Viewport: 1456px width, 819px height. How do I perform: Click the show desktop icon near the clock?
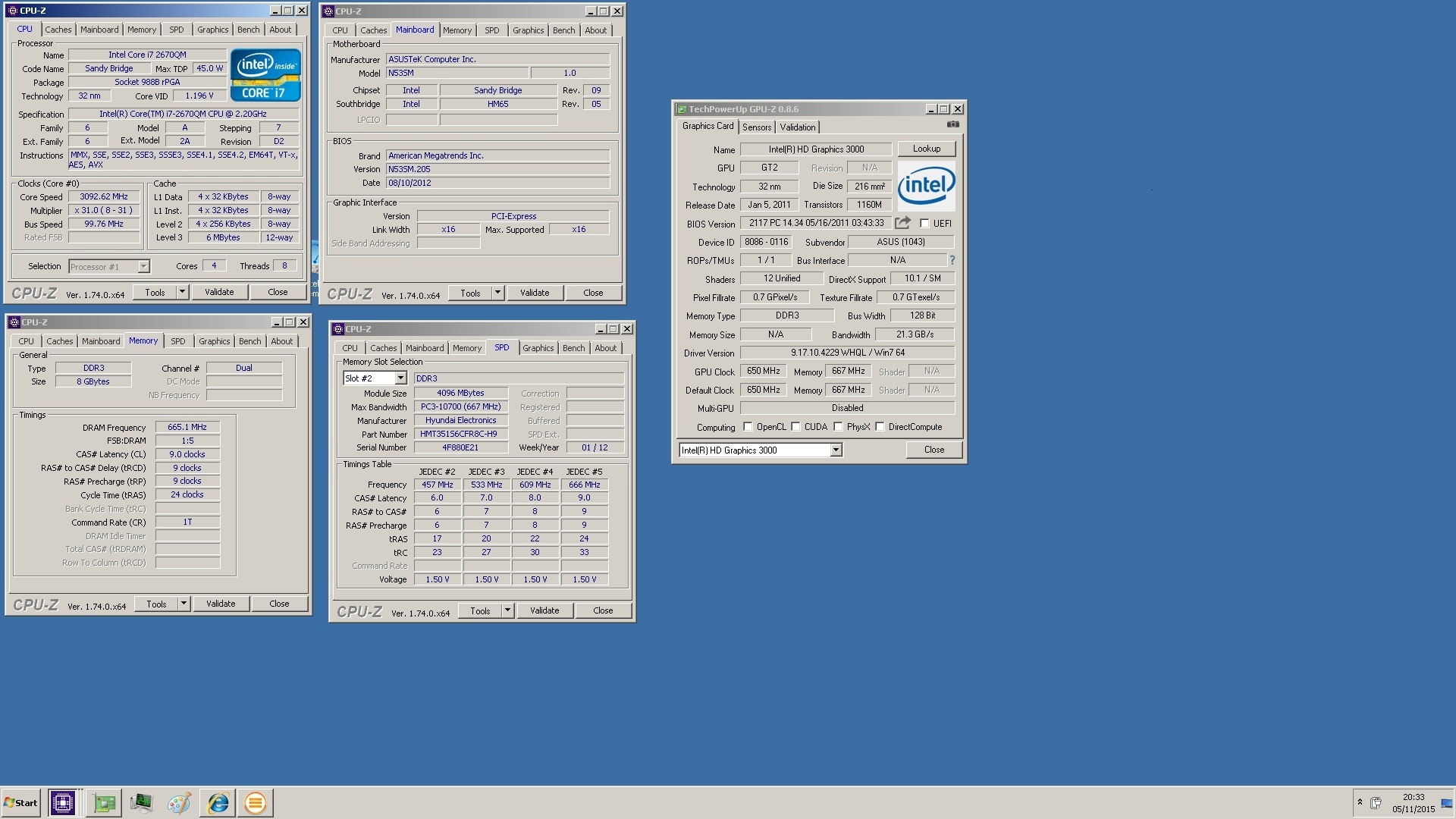coord(1446,803)
